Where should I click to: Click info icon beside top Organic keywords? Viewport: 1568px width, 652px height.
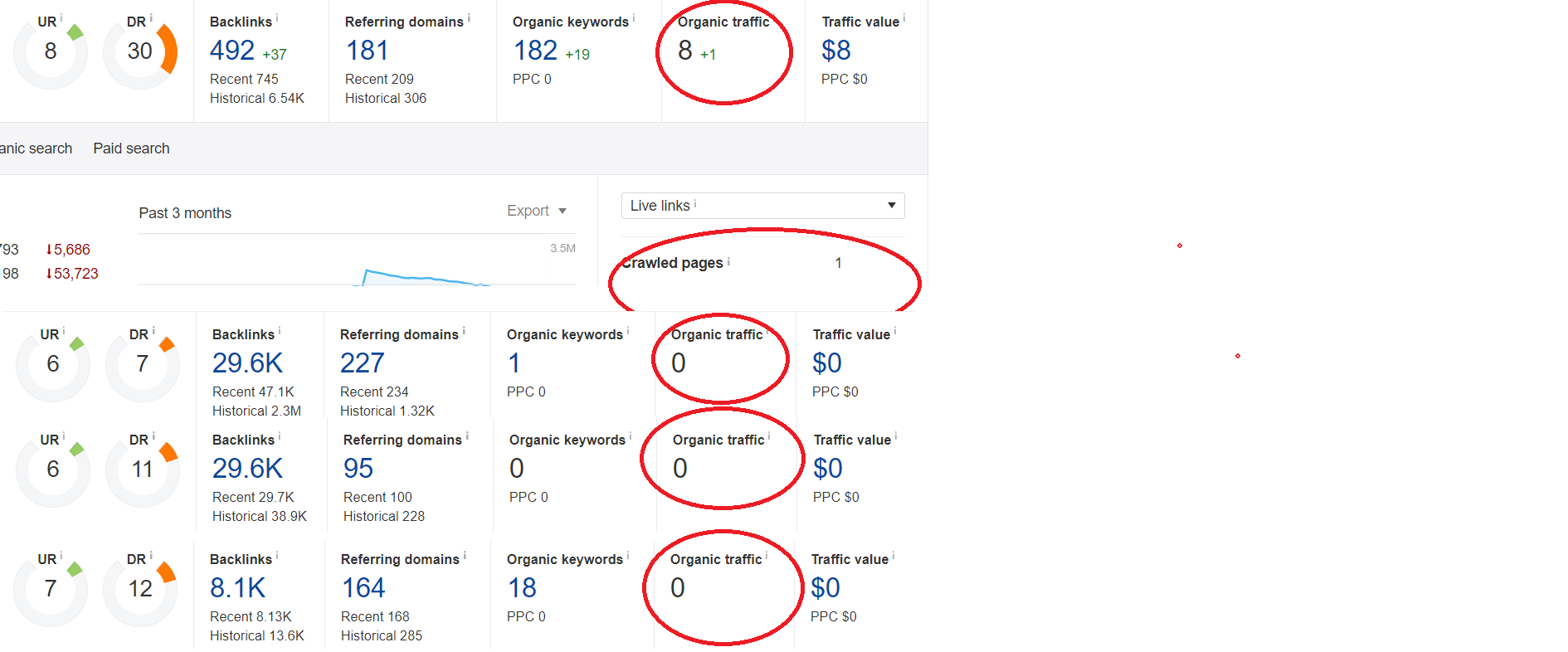634,17
